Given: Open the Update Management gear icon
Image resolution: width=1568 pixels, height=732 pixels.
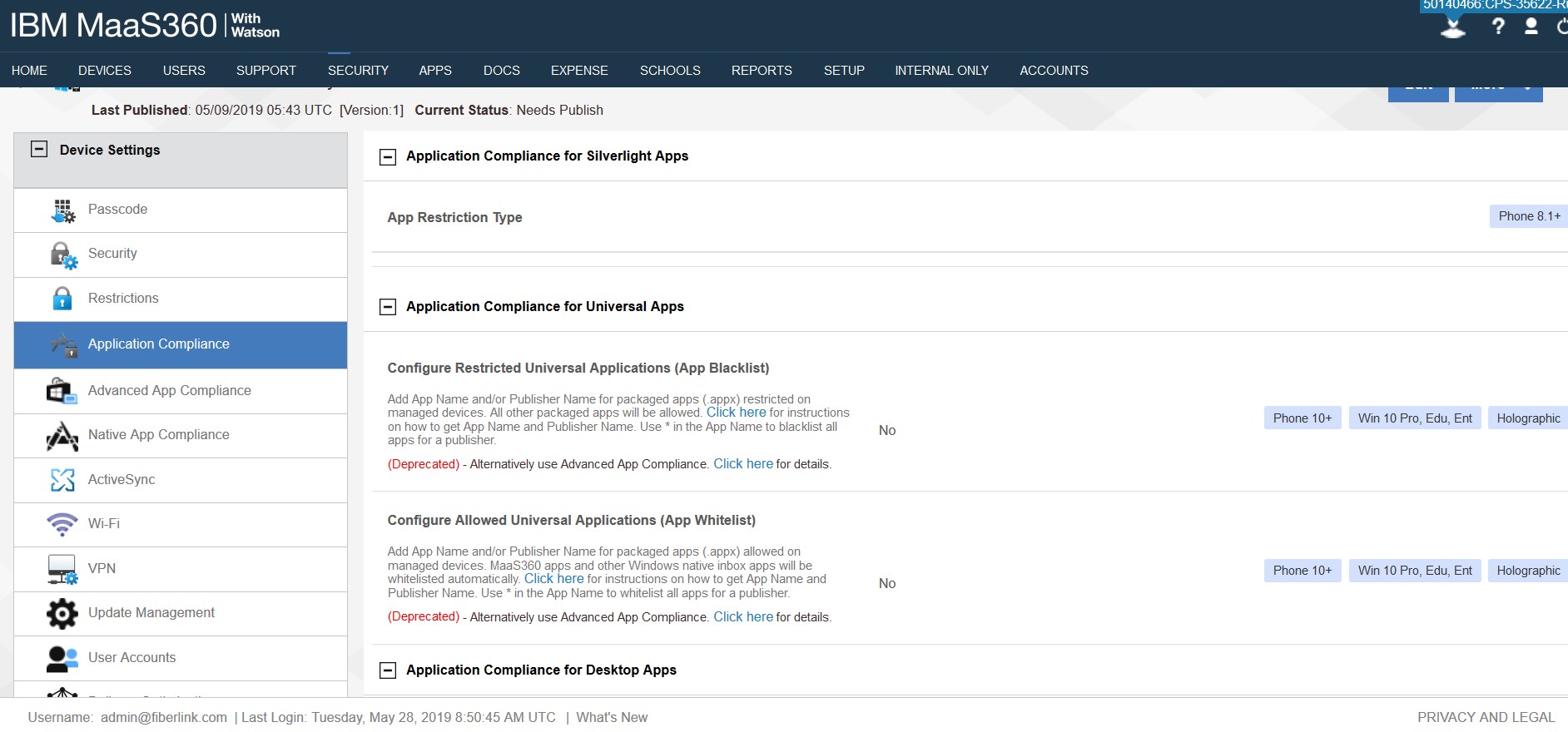Looking at the screenshot, I should (62, 614).
